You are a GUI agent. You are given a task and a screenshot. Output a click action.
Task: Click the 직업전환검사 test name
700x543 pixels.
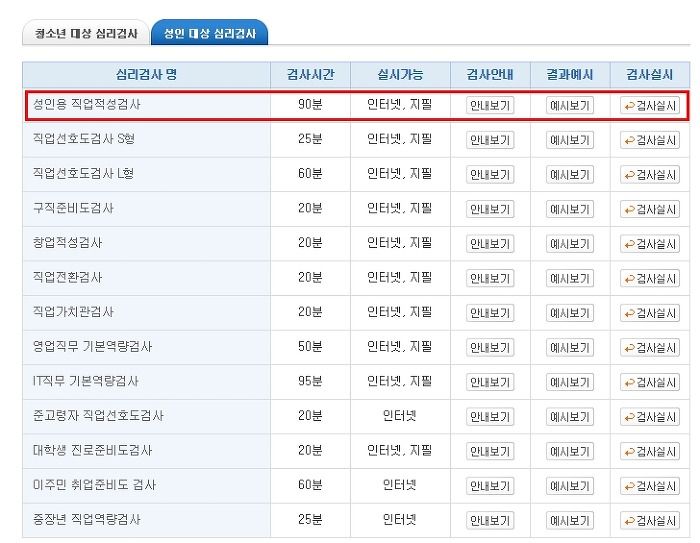click(x=67, y=277)
